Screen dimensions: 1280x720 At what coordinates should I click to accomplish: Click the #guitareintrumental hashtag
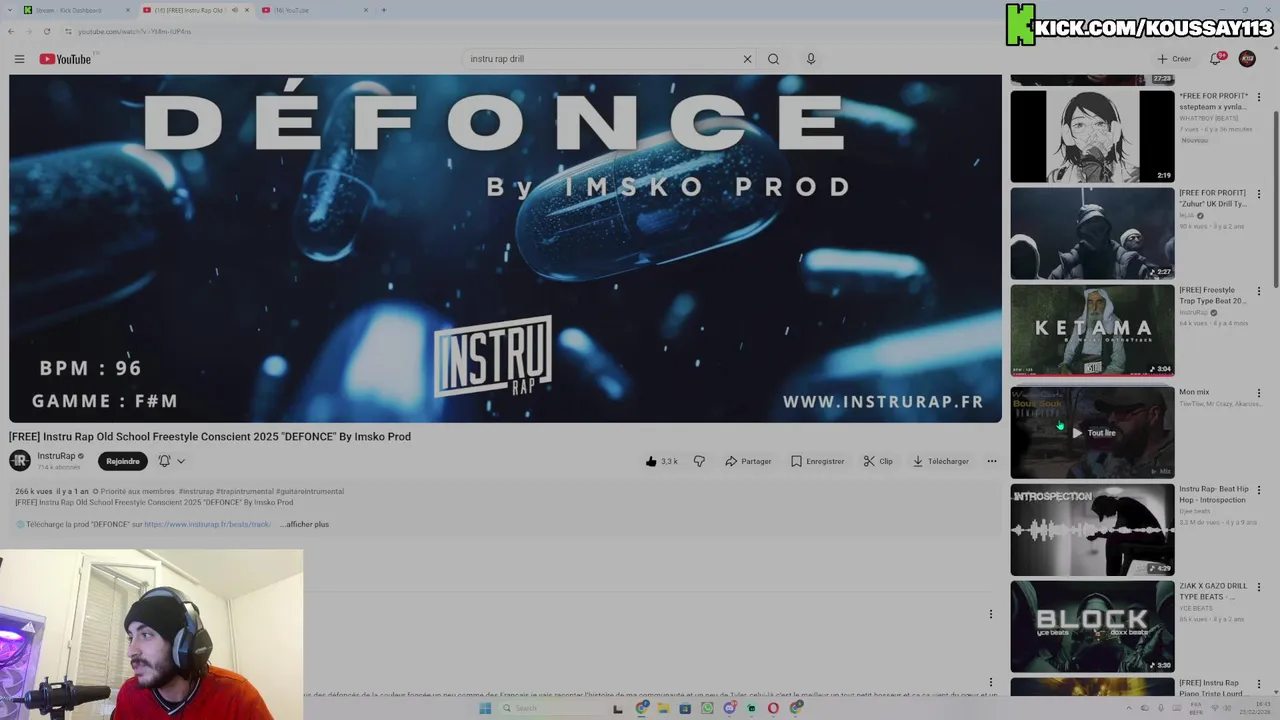pos(310,491)
